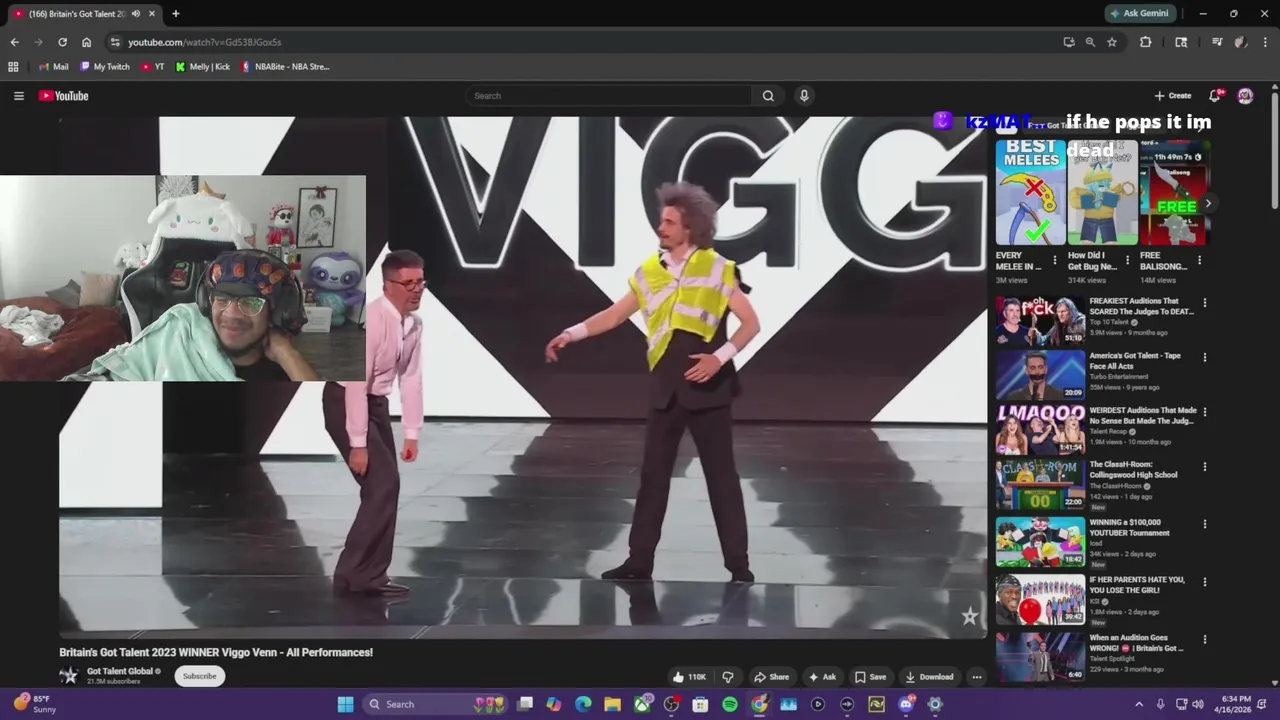Open the Chrome home page button

tap(86, 42)
